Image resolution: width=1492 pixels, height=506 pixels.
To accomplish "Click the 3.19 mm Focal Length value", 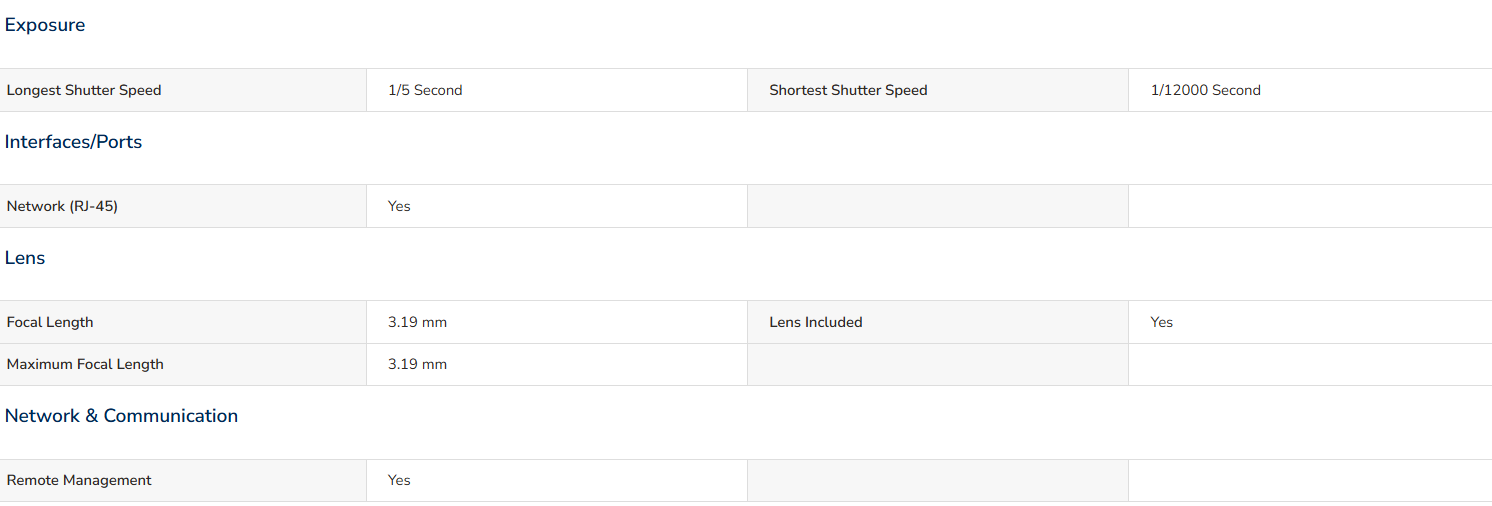I will [417, 322].
